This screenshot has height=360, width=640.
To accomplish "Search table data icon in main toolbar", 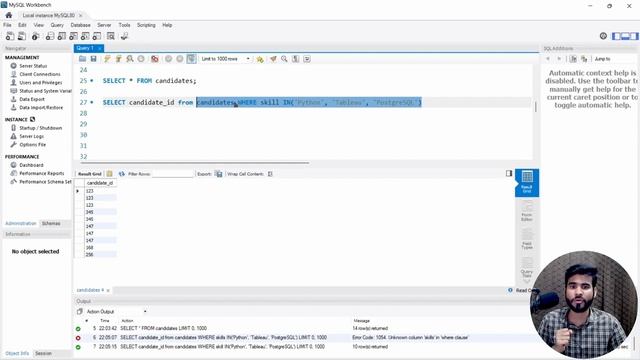I will (x=111, y=36).
